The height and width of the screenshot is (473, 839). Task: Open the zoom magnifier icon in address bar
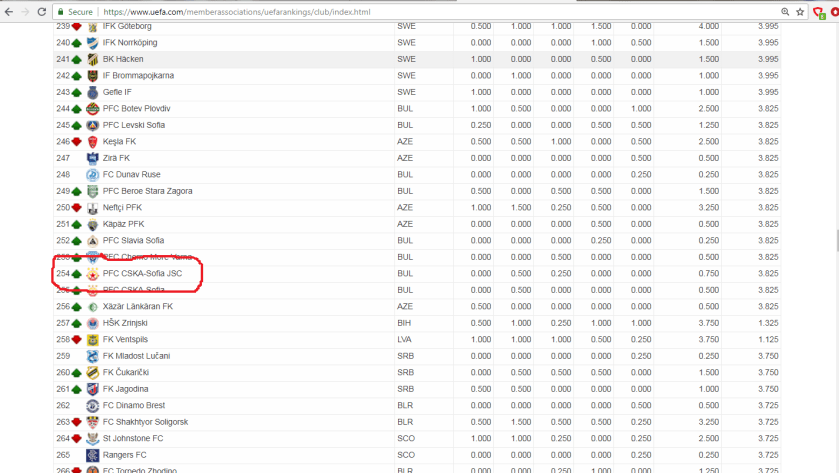click(784, 11)
